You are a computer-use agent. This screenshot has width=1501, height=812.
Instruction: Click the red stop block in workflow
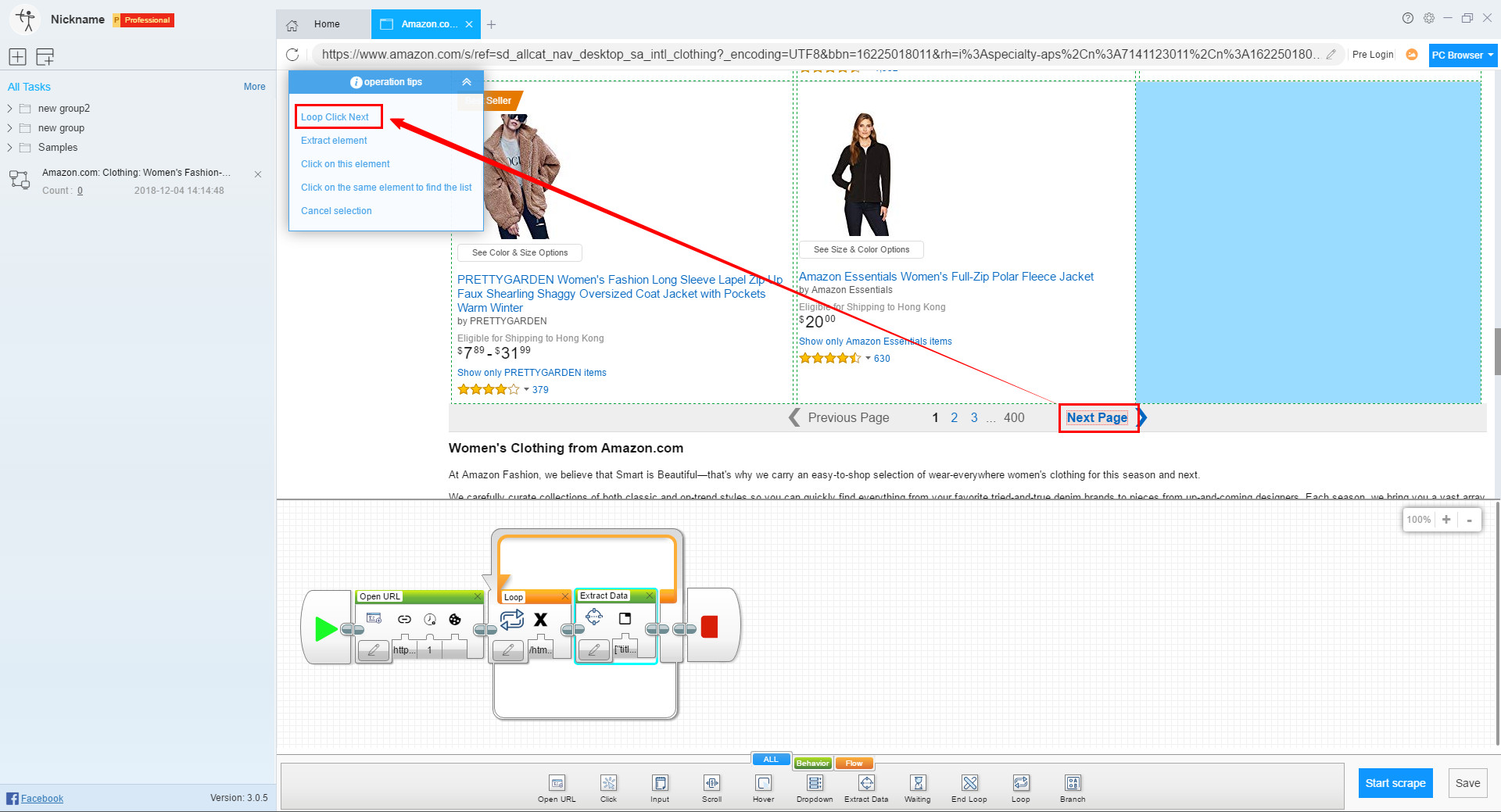(x=709, y=627)
